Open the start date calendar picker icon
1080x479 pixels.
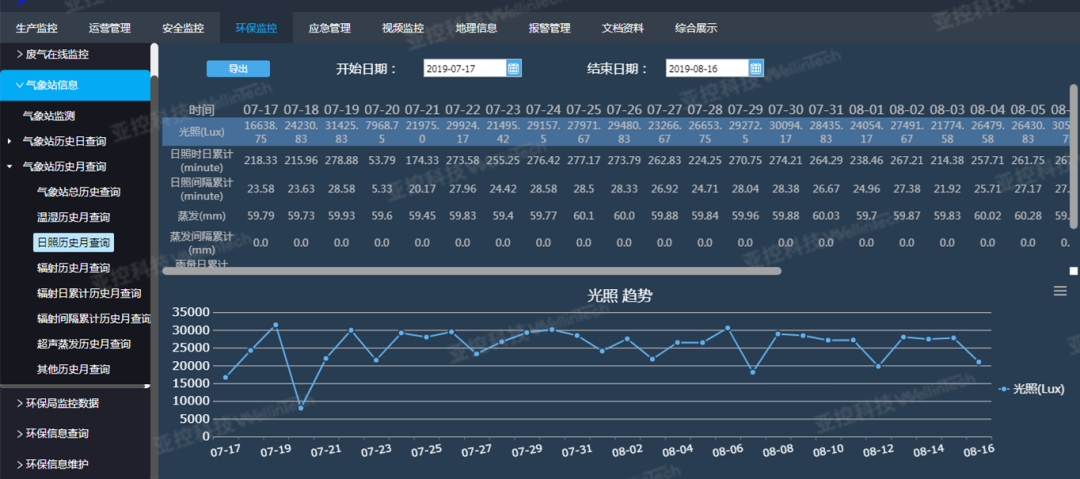tap(513, 68)
